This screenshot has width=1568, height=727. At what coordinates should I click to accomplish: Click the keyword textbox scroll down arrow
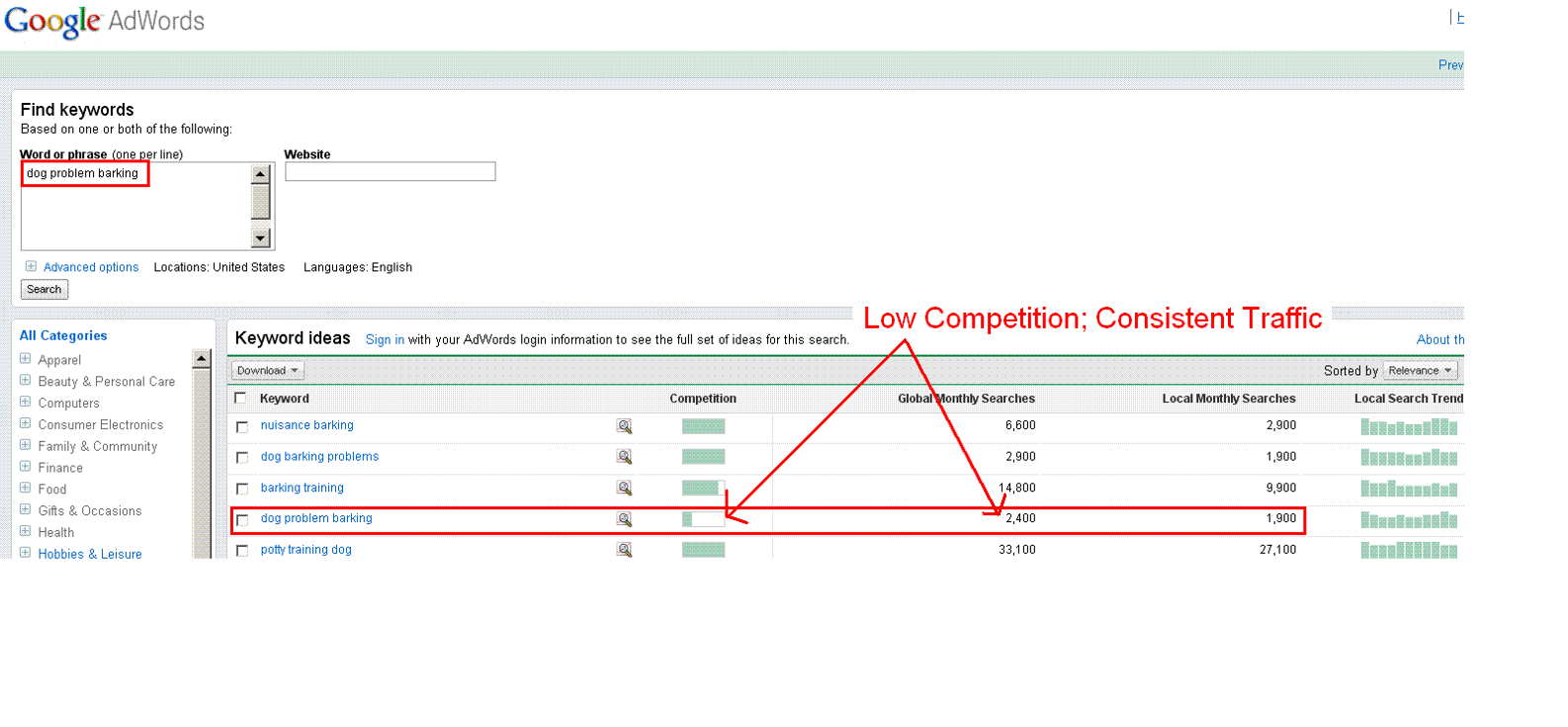[260, 238]
